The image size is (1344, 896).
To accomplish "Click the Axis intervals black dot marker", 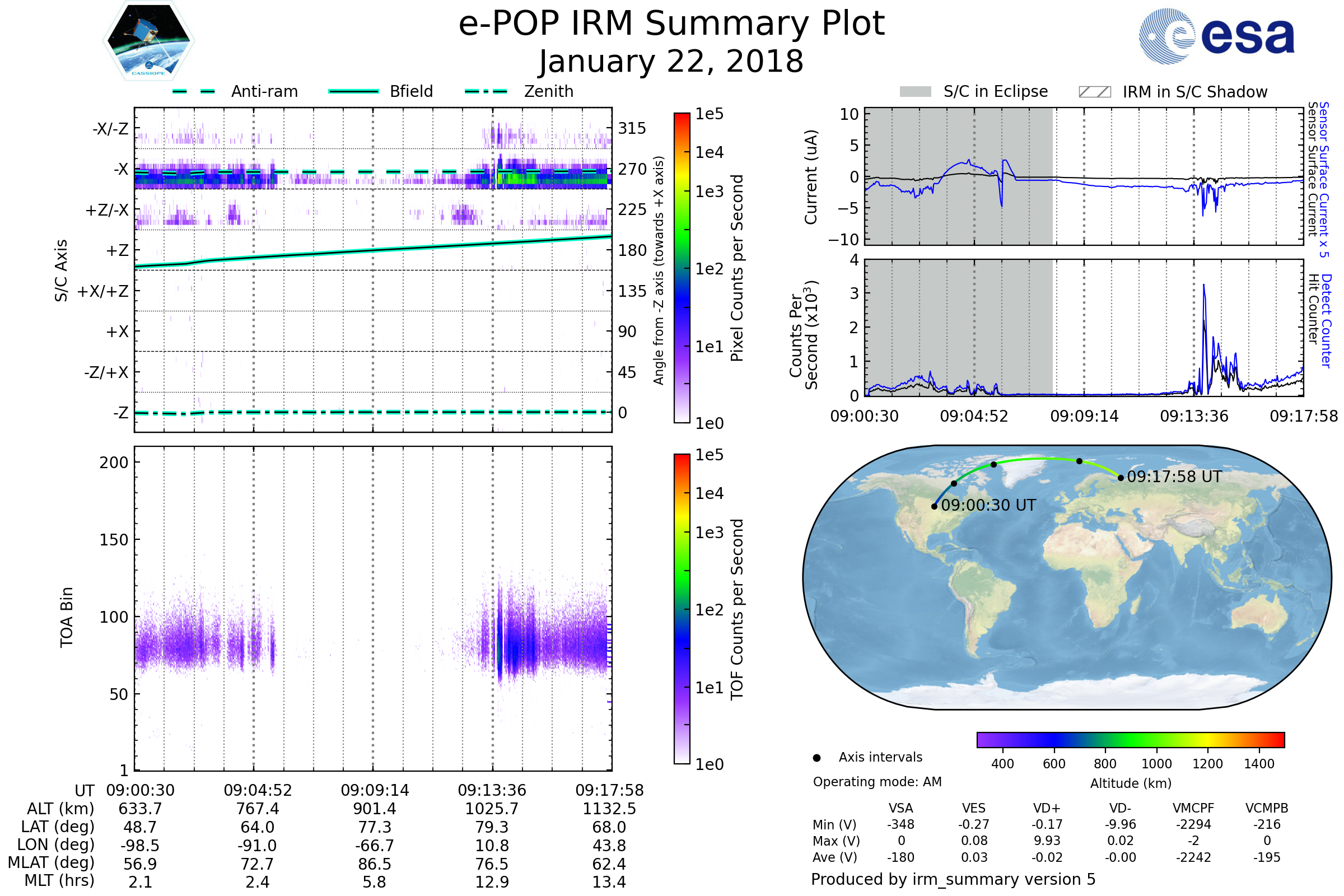I will click(x=816, y=758).
